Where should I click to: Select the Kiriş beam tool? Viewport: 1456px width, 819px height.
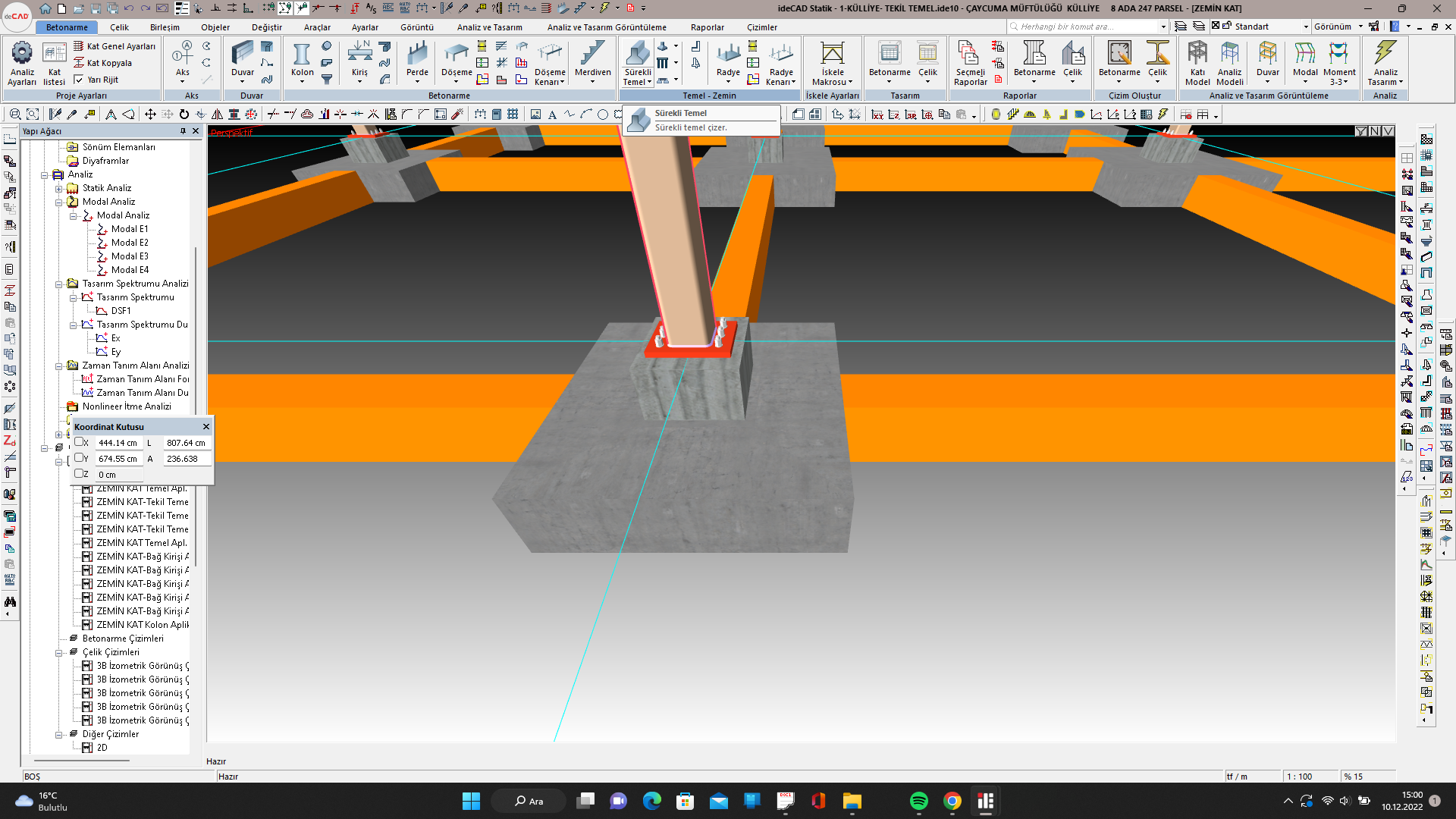point(359,61)
